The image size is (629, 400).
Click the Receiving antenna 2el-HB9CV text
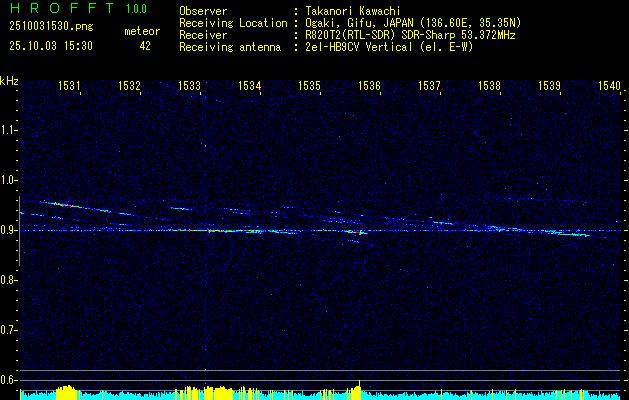(389, 47)
